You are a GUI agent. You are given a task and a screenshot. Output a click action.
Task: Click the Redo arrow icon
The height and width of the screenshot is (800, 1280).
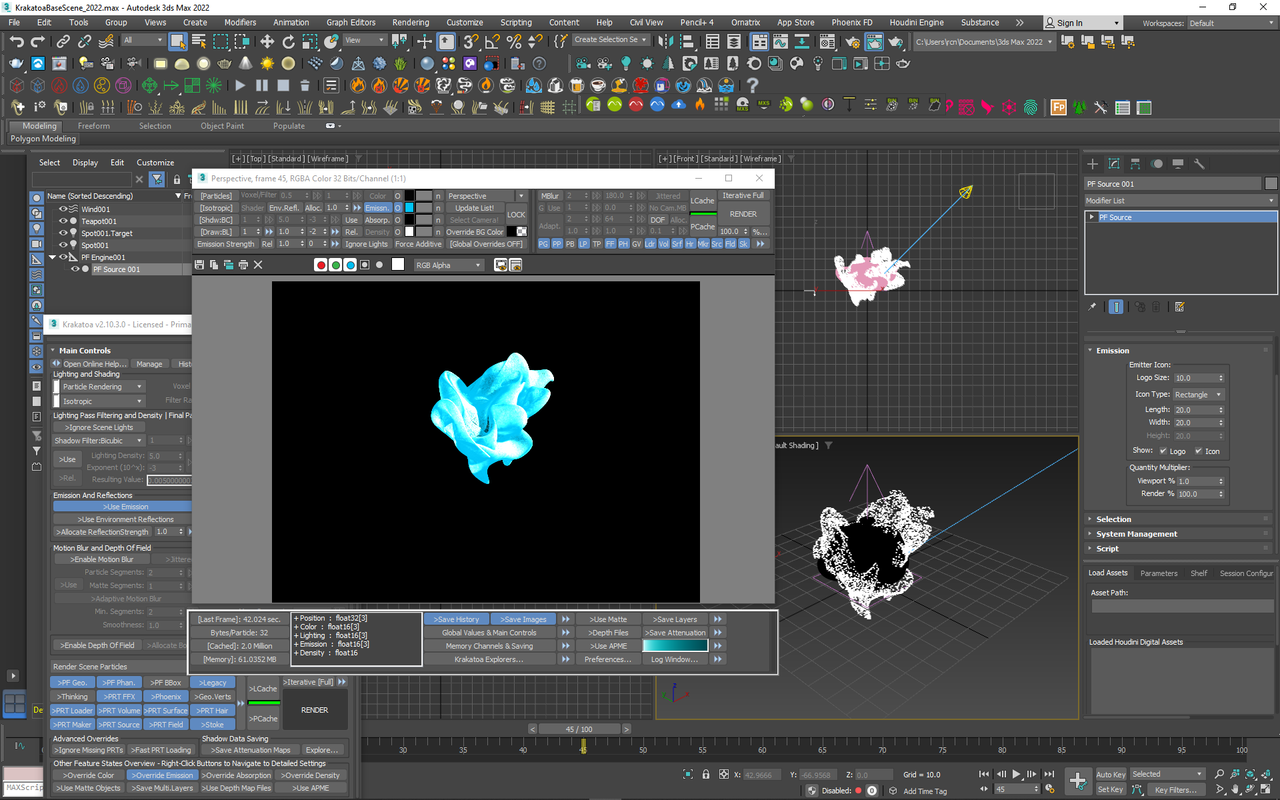click(38, 41)
